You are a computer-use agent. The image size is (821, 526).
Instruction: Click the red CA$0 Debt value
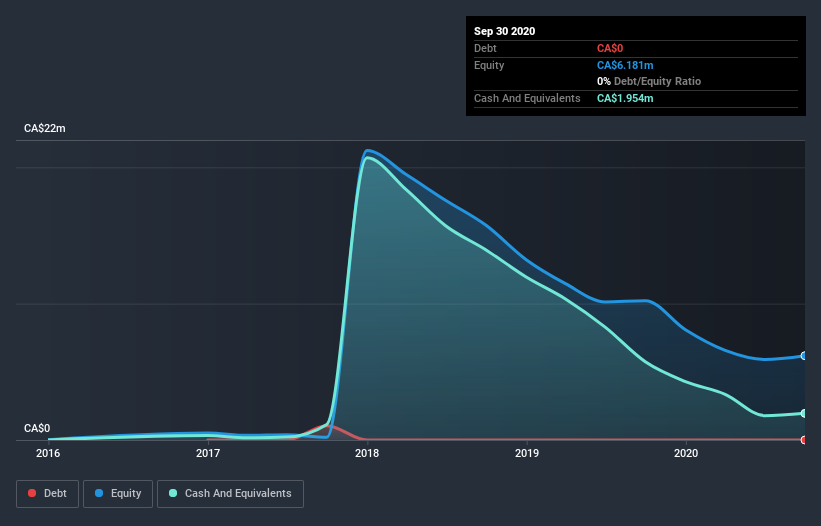tap(610, 49)
